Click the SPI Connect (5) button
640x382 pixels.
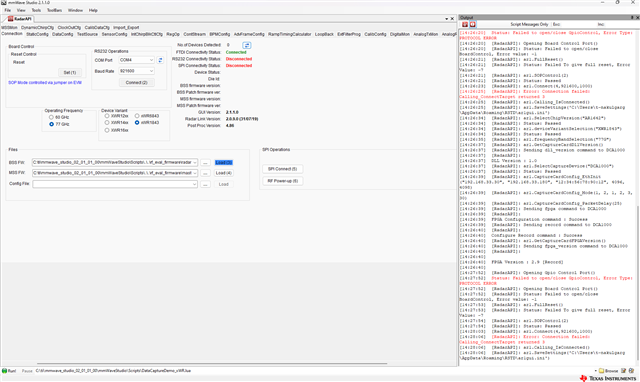(x=282, y=169)
